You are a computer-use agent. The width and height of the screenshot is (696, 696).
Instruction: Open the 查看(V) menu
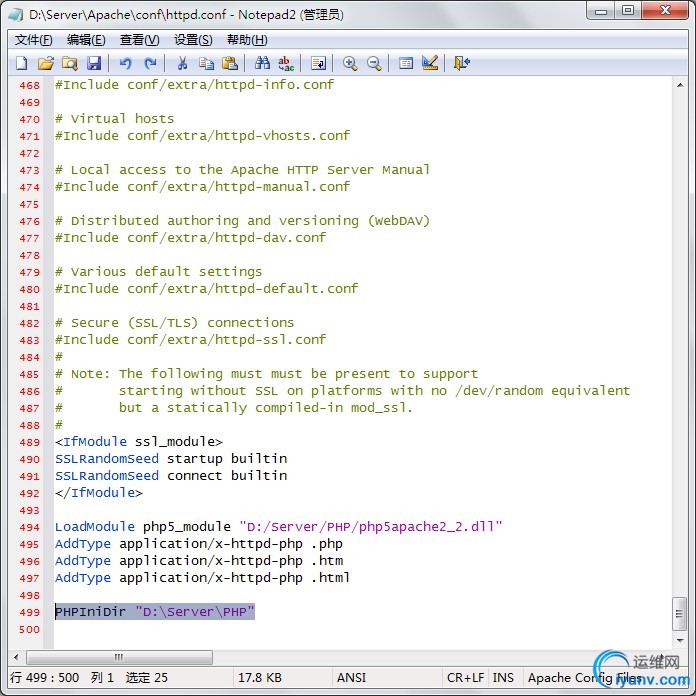tap(139, 40)
